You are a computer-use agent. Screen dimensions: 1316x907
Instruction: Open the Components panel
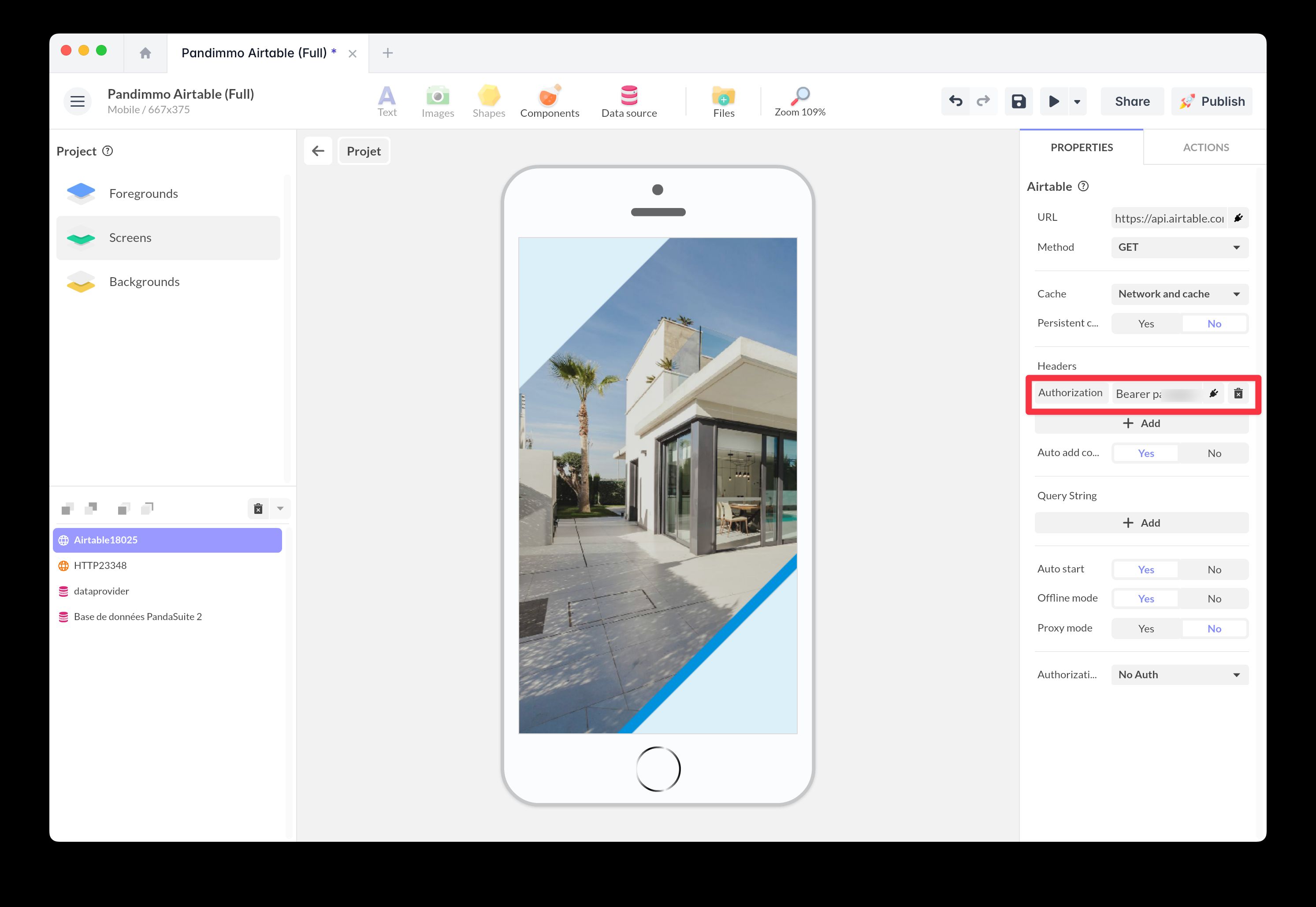click(549, 101)
